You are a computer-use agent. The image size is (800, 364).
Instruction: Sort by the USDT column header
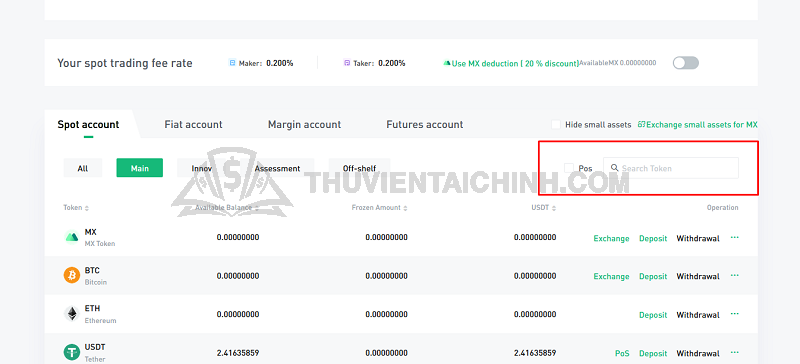pyautogui.click(x=543, y=208)
